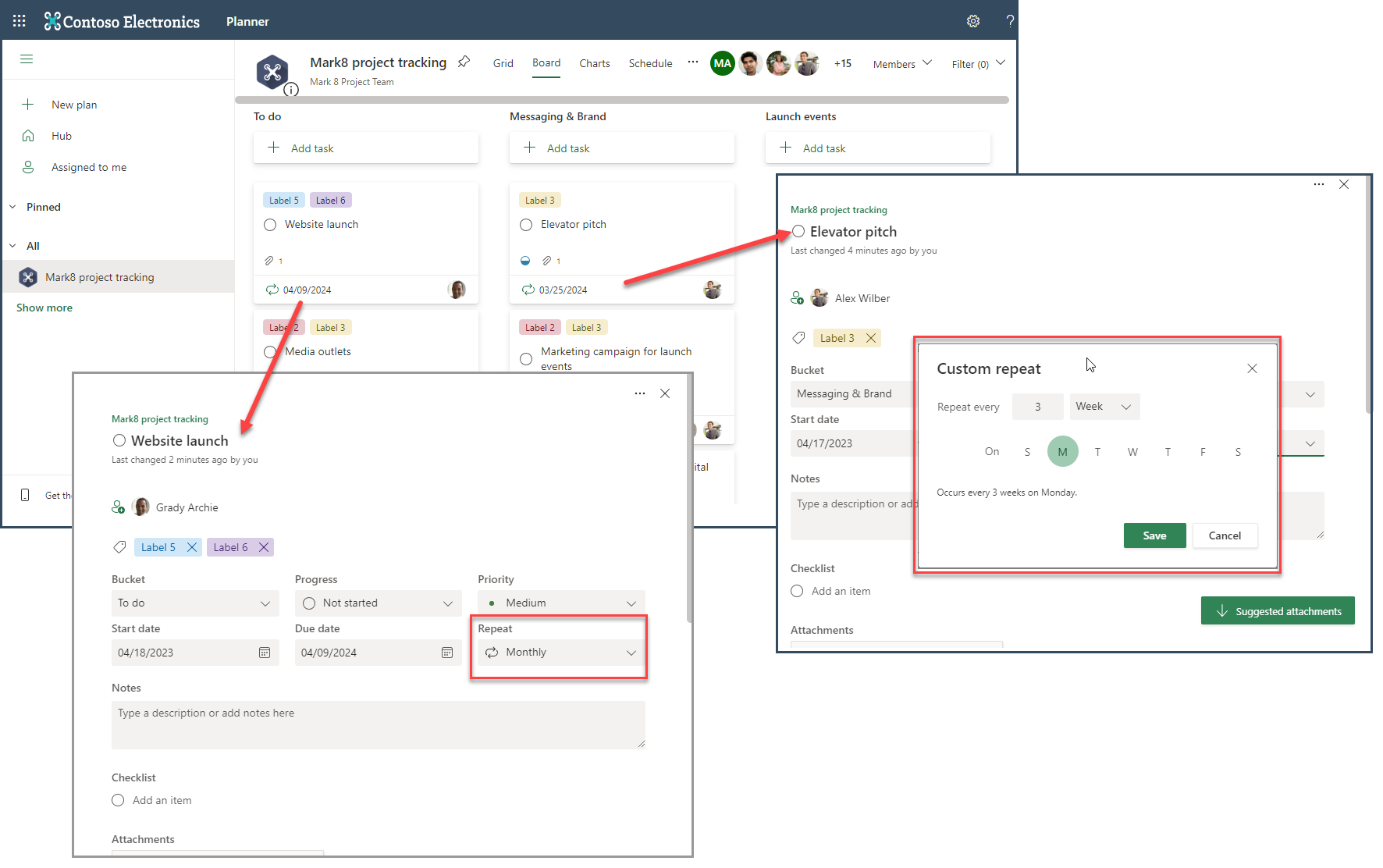The image size is (1383, 868).
Task: Open Repeat dropdown showing Monthly
Action: point(561,653)
